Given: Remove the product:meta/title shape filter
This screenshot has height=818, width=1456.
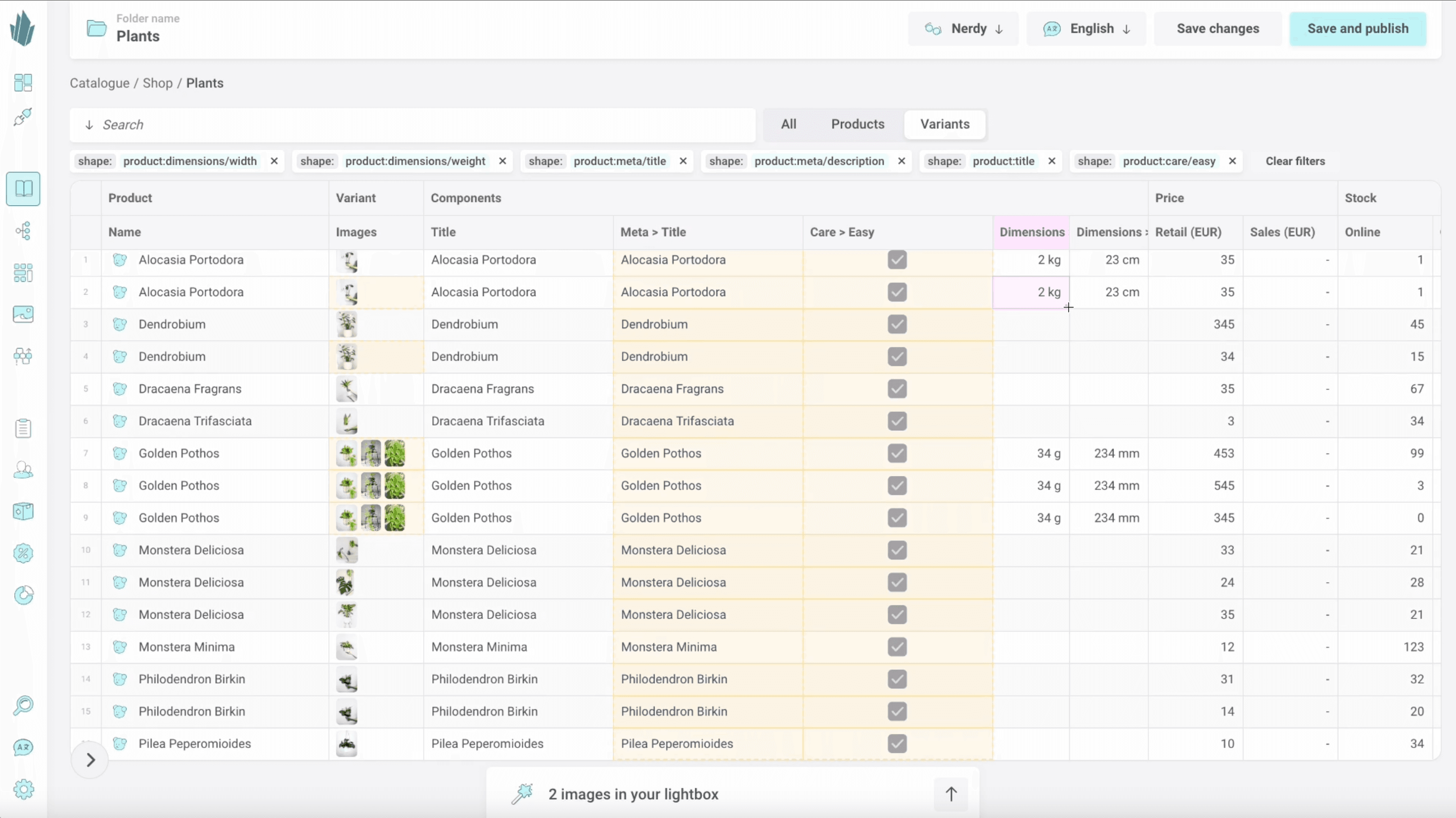Looking at the screenshot, I should 683,161.
